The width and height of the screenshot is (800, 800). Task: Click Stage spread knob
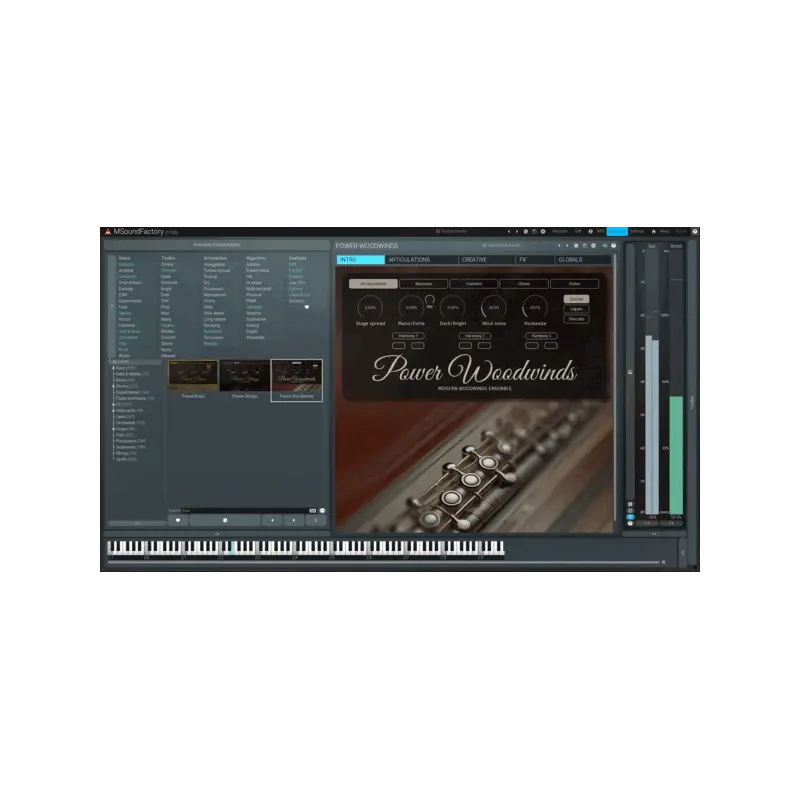tap(370, 308)
